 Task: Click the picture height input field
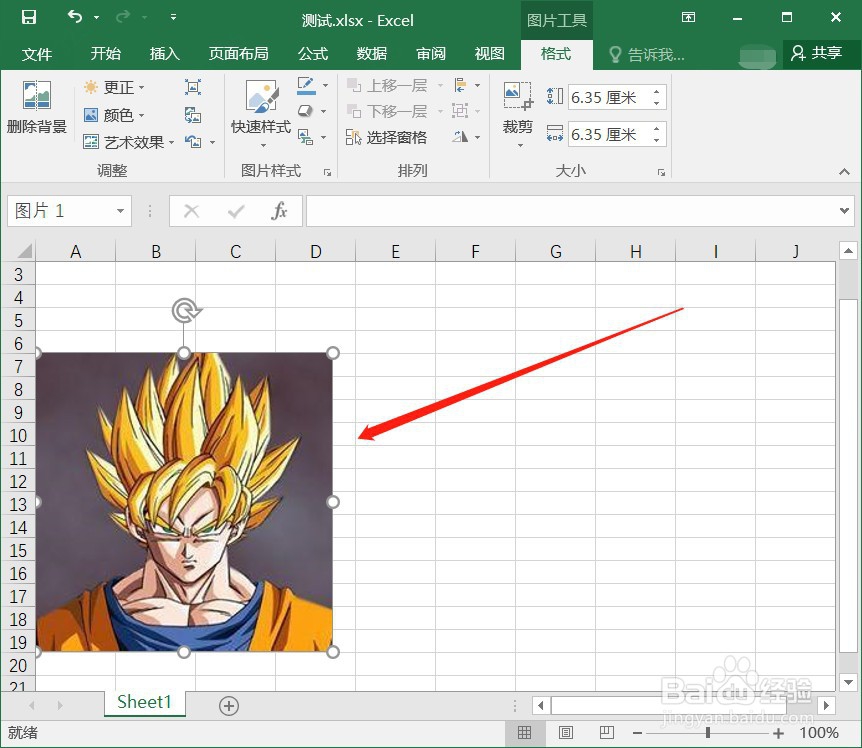tap(611, 97)
